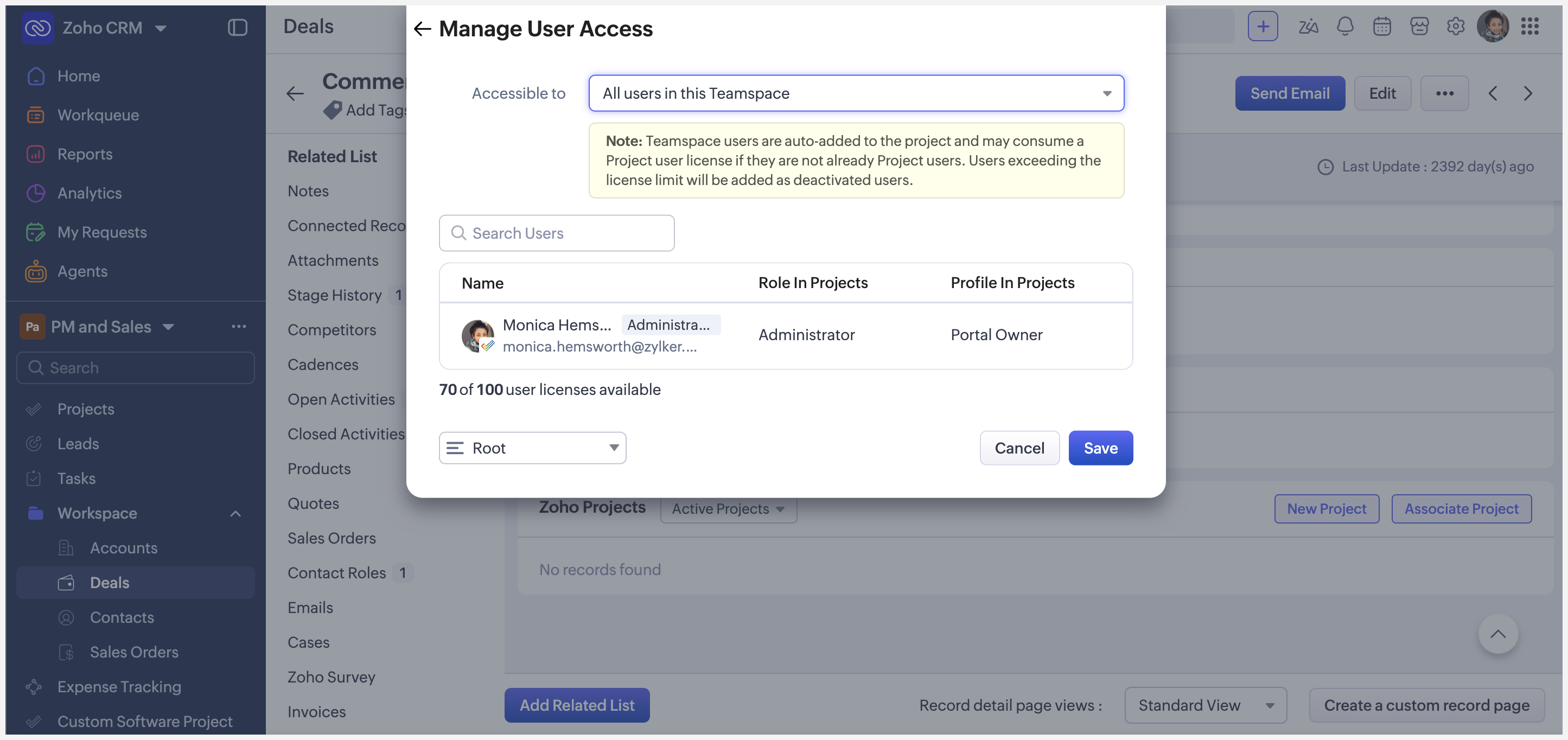Image resolution: width=1568 pixels, height=740 pixels.
Task: Click the quick create plus icon
Action: tap(1263, 26)
